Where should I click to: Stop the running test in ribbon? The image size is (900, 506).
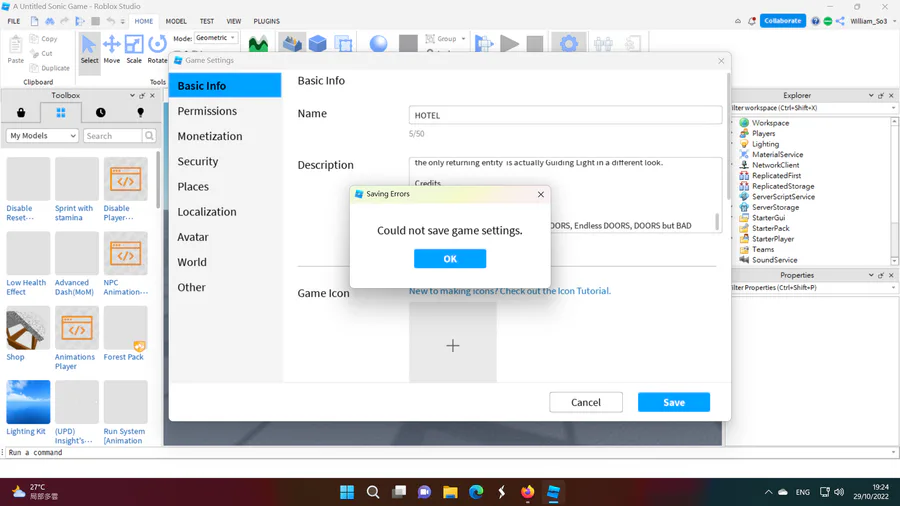(534, 44)
